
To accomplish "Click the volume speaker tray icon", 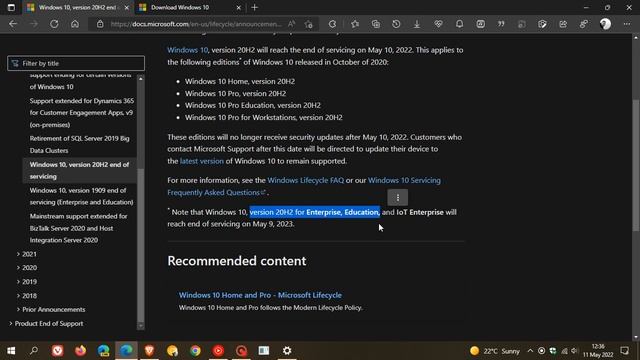I will coord(574,351).
